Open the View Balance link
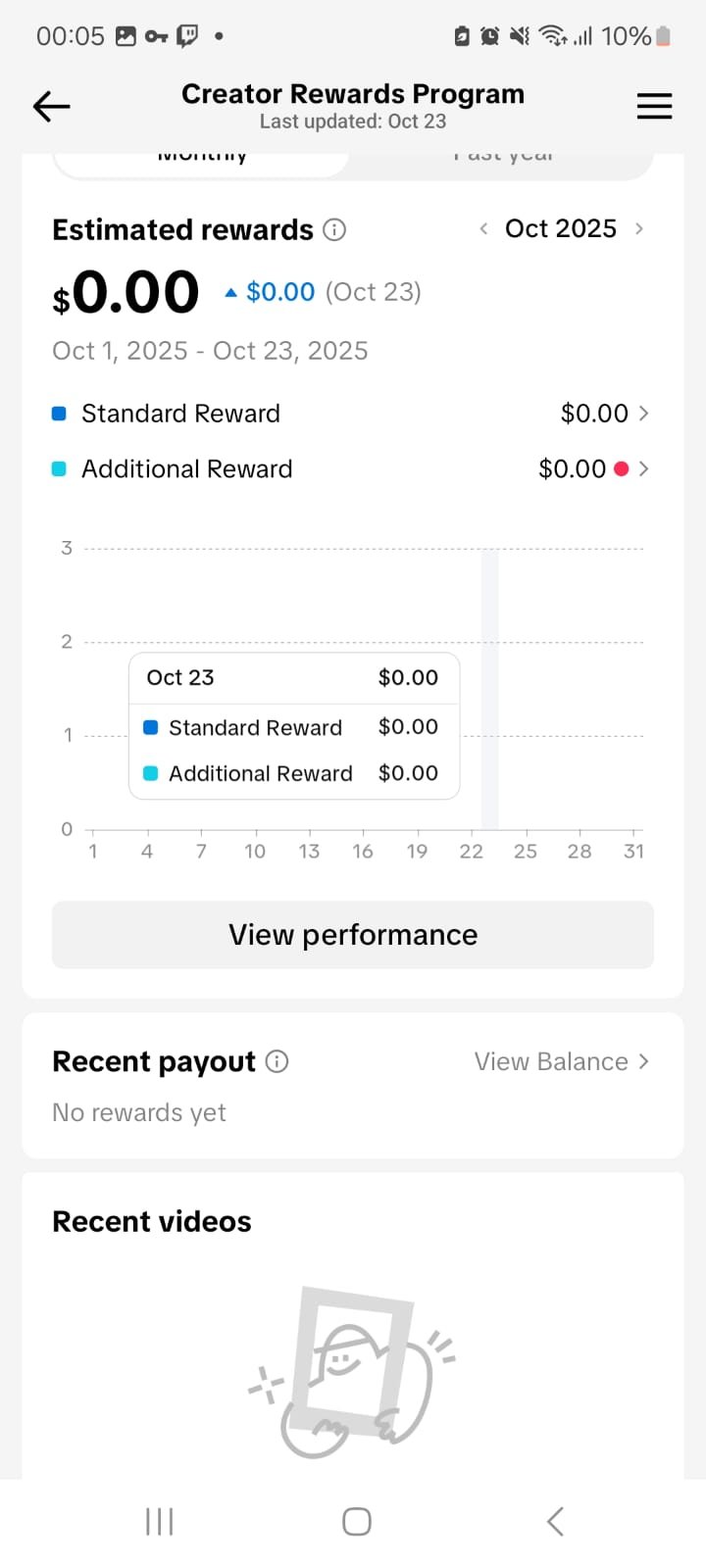Screen dimensions: 706x1568 (551, 1061)
